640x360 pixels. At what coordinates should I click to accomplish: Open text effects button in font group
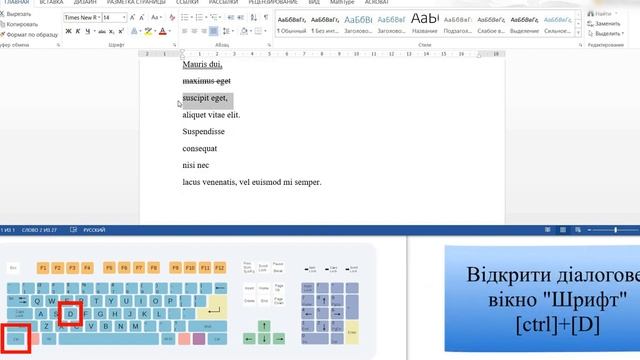[134, 31]
